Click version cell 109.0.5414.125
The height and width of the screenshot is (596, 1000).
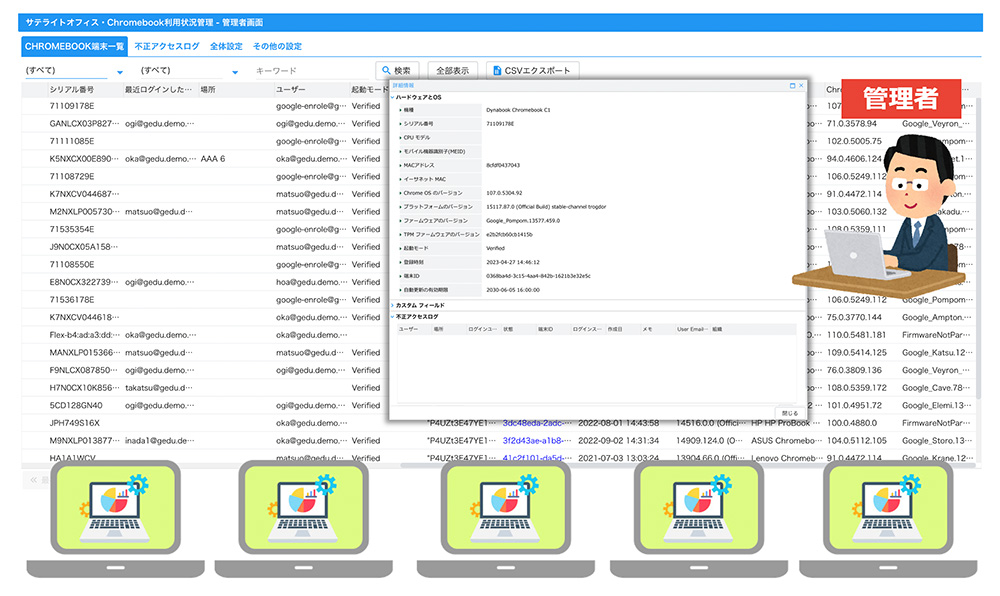pos(857,353)
